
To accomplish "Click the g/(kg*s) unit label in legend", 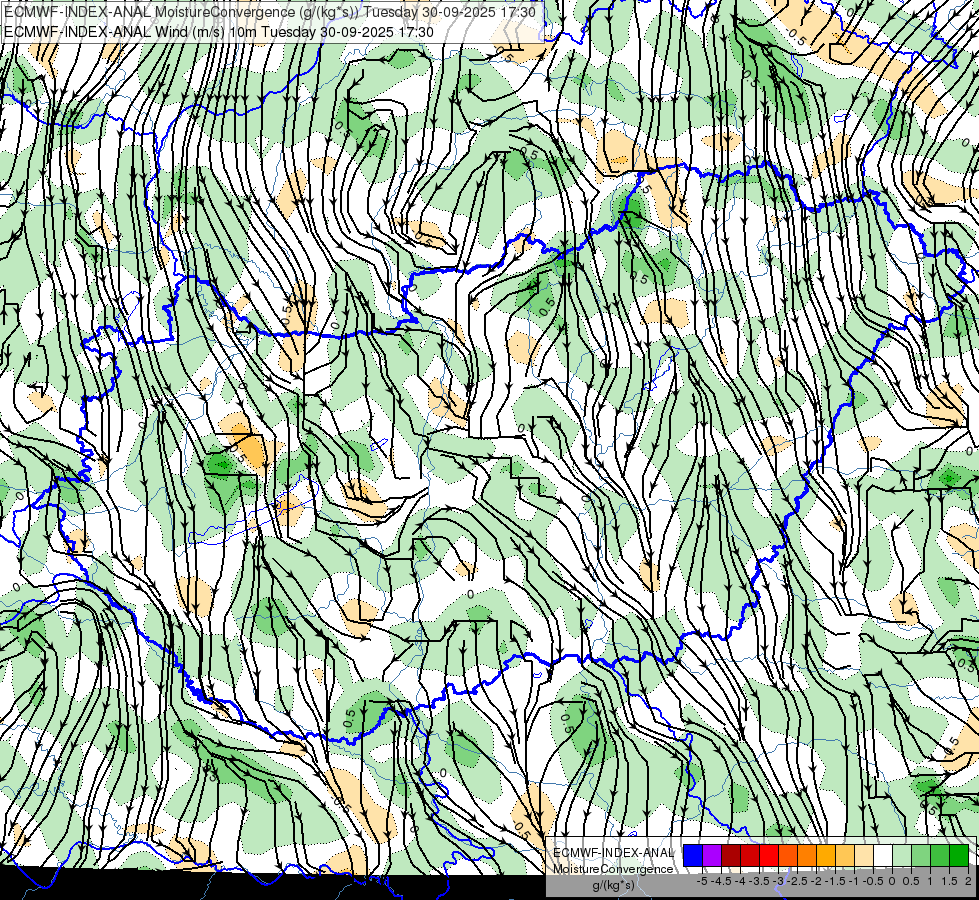I will click(x=613, y=885).
